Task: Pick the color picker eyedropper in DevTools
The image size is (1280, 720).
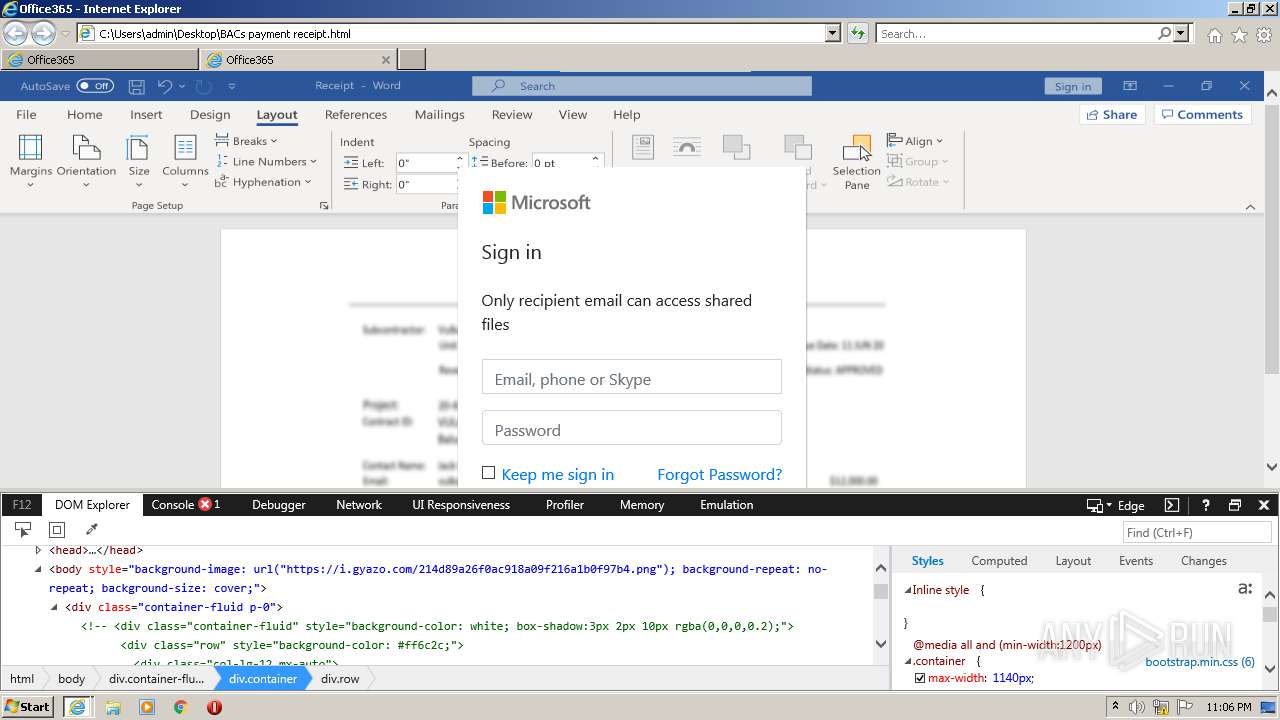Action: 91,530
